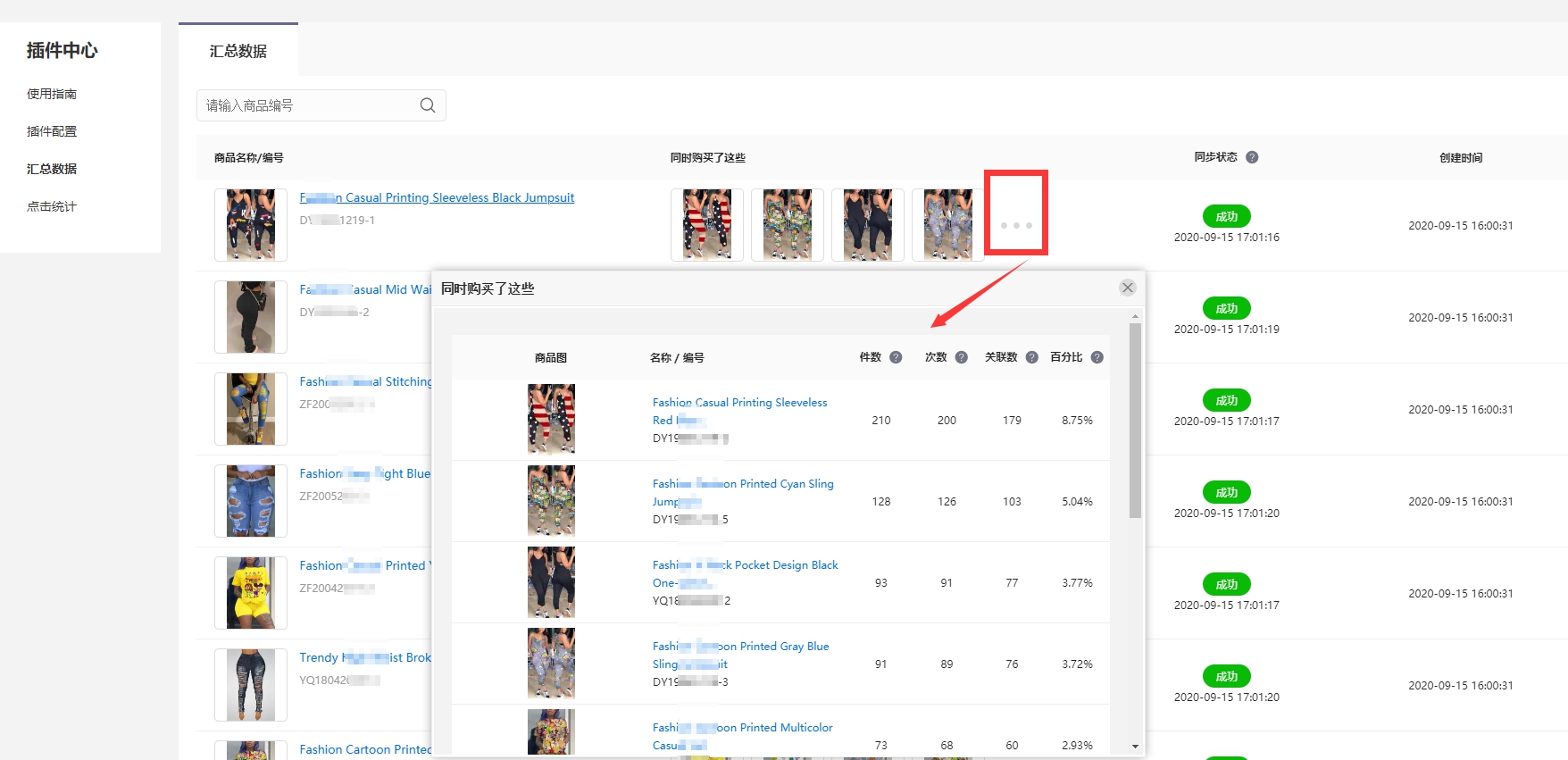Click help icon beside 百分比 column
The image size is (1568, 760).
[x=1097, y=357]
